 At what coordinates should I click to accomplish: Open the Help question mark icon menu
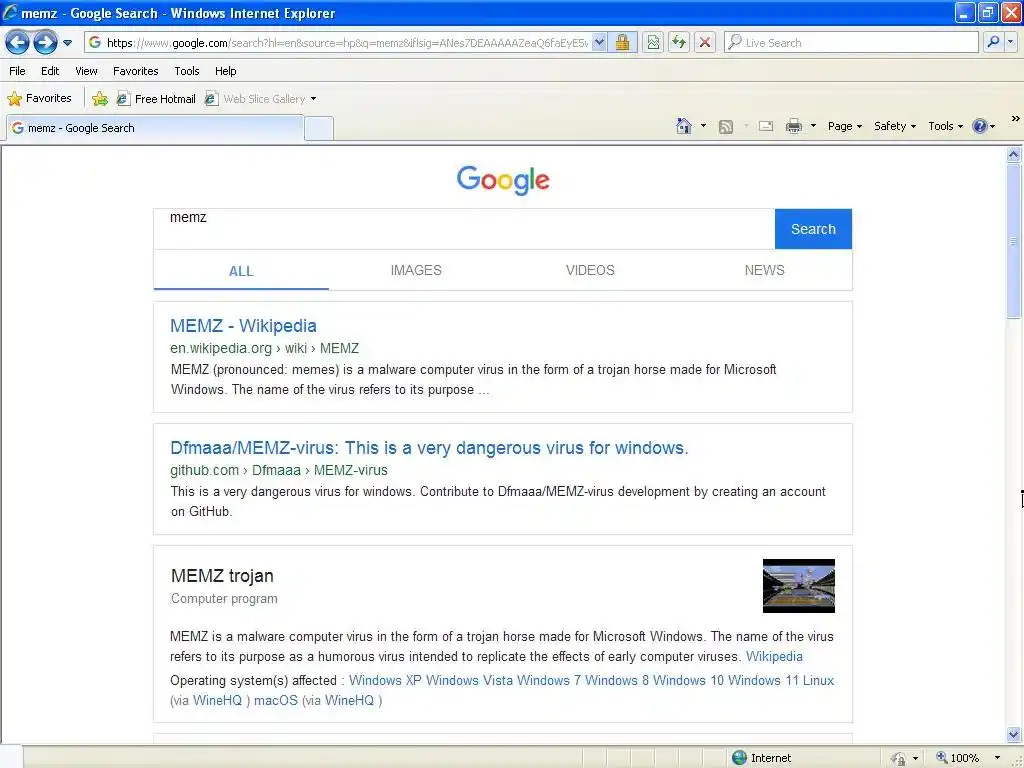pyautogui.click(x=984, y=126)
